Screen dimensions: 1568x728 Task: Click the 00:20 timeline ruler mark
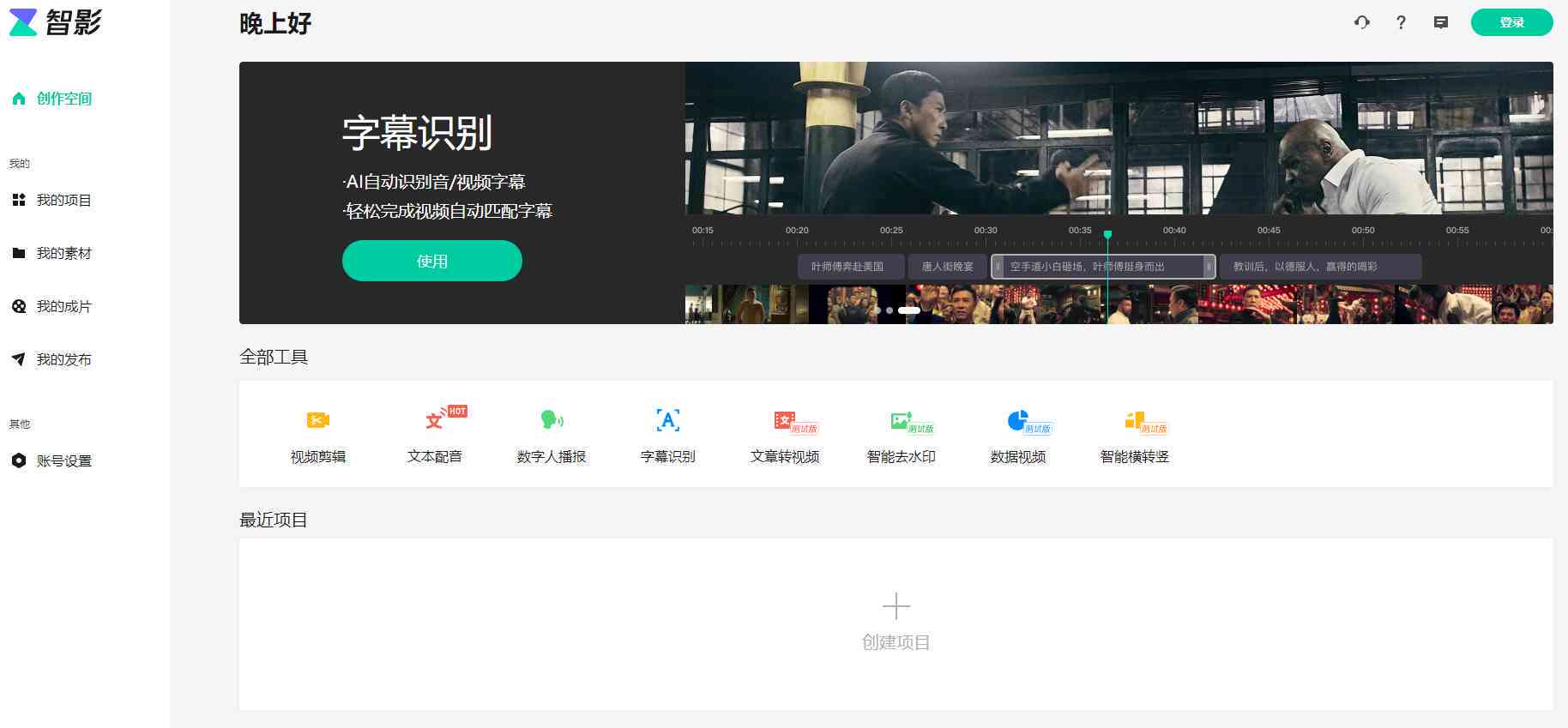tap(797, 231)
